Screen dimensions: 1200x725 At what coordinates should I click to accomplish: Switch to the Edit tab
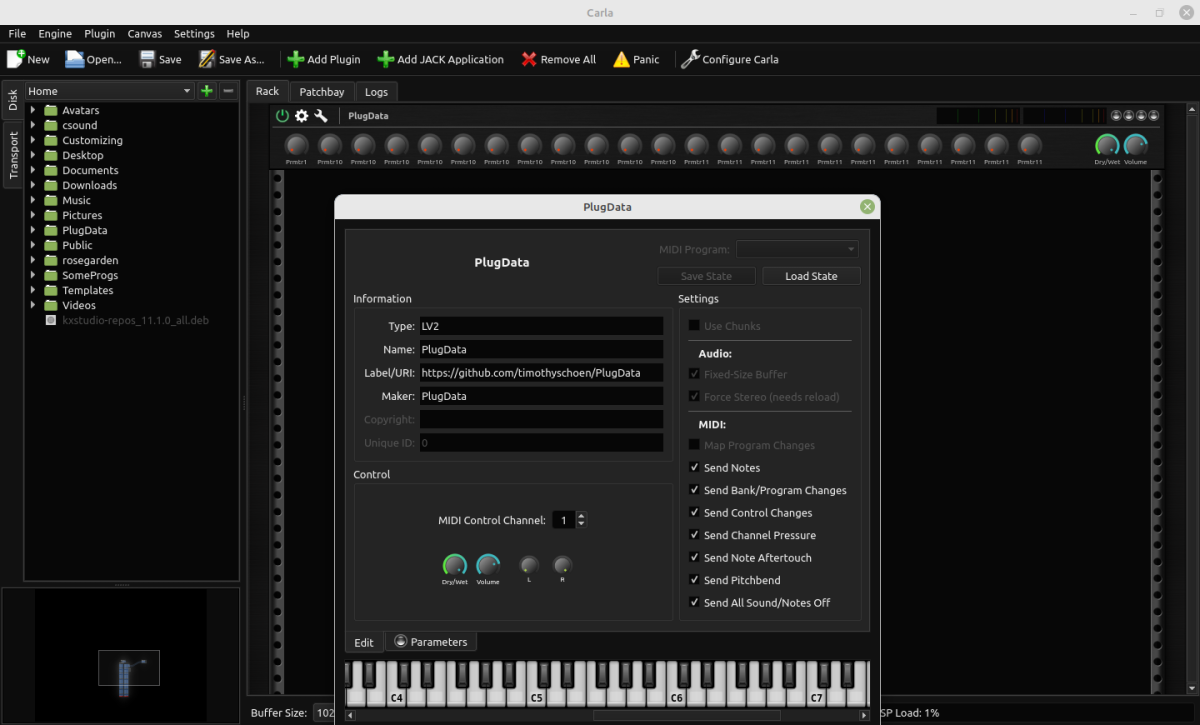[364, 642]
